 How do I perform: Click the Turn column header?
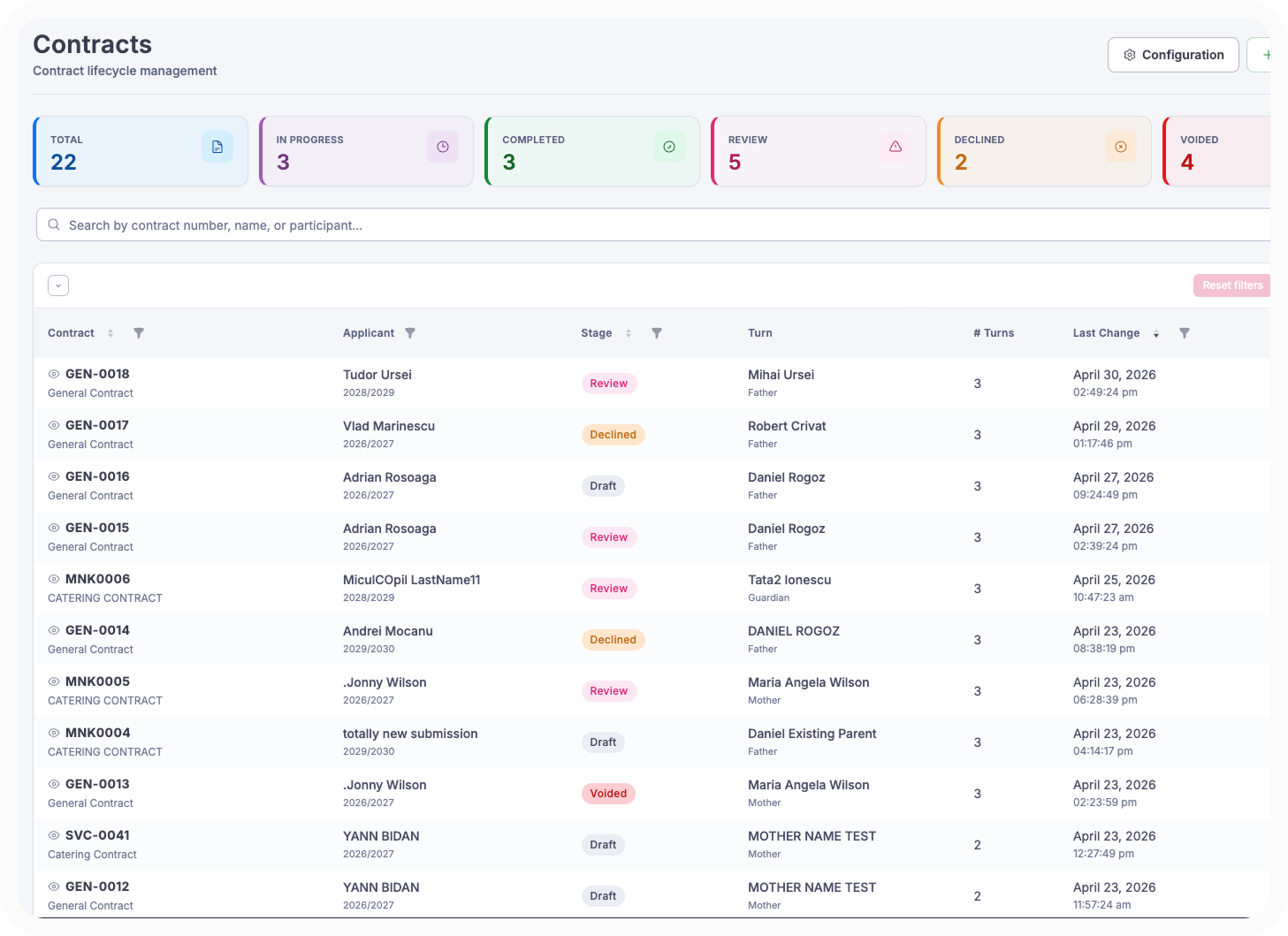click(x=760, y=333)
